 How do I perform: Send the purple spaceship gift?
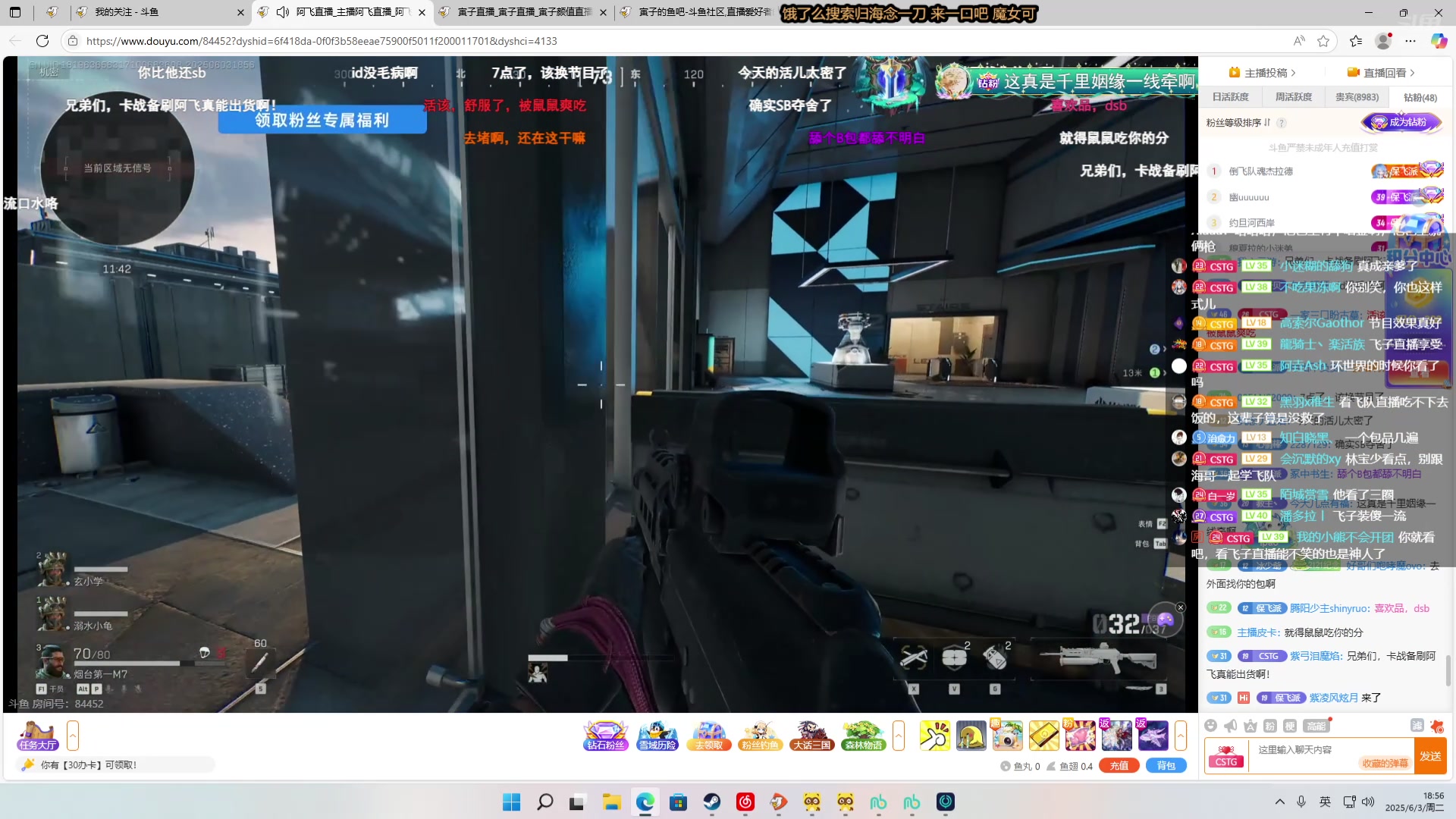(1153, 736)
